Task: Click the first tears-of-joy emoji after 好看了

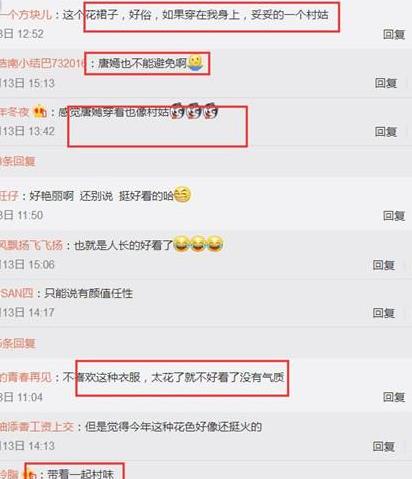Action: coord(182,244)
